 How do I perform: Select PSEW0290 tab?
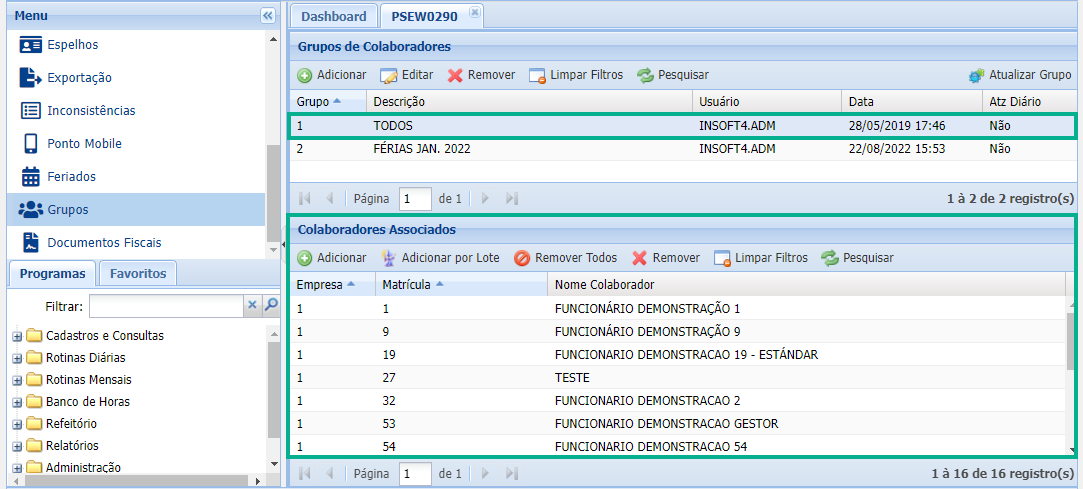pyautogui.click(x=432, y=17)
